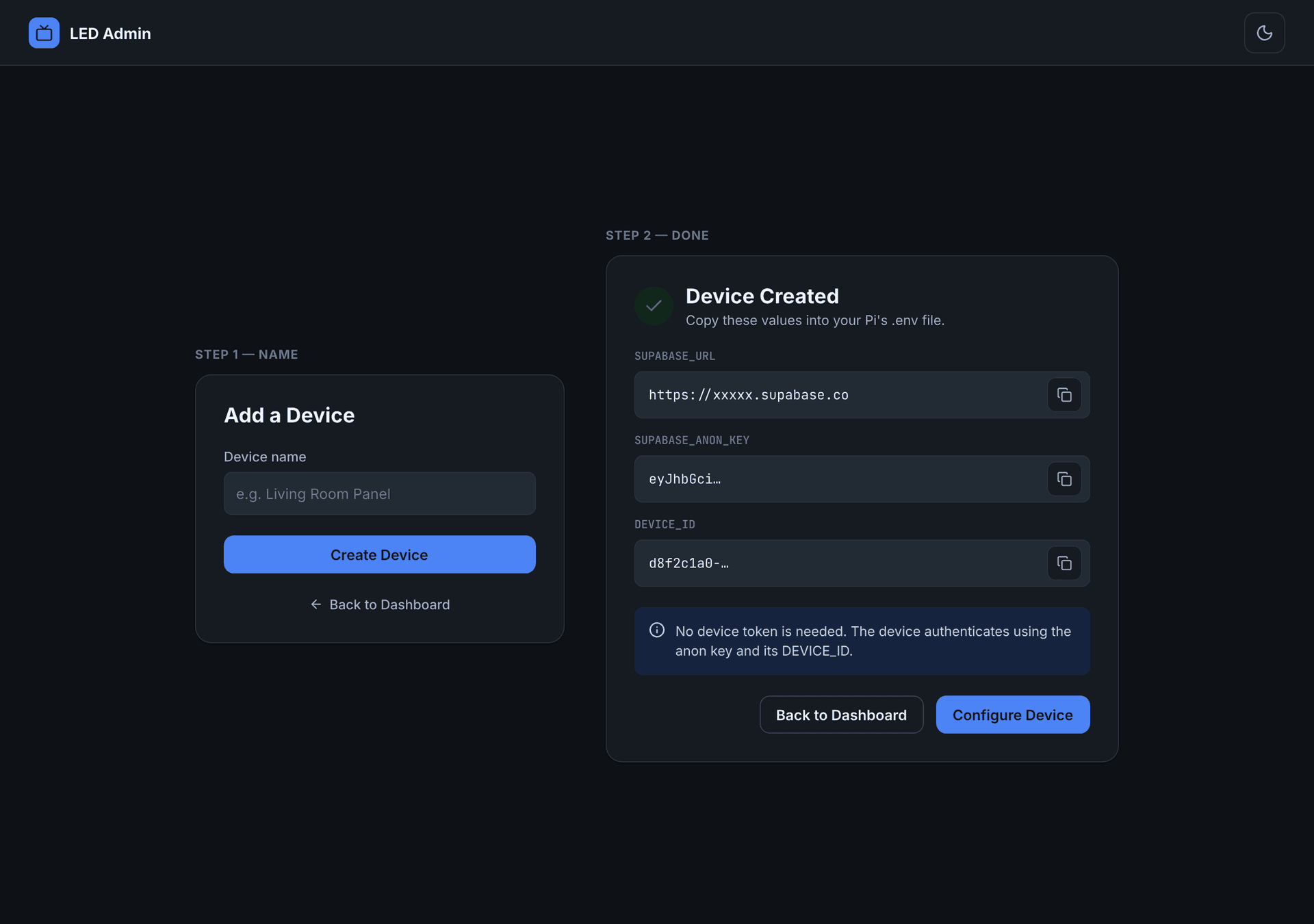Click the Create Device button
This screenshot has height=924, width=1314.
pyautogui.click(x=379, y=554)
